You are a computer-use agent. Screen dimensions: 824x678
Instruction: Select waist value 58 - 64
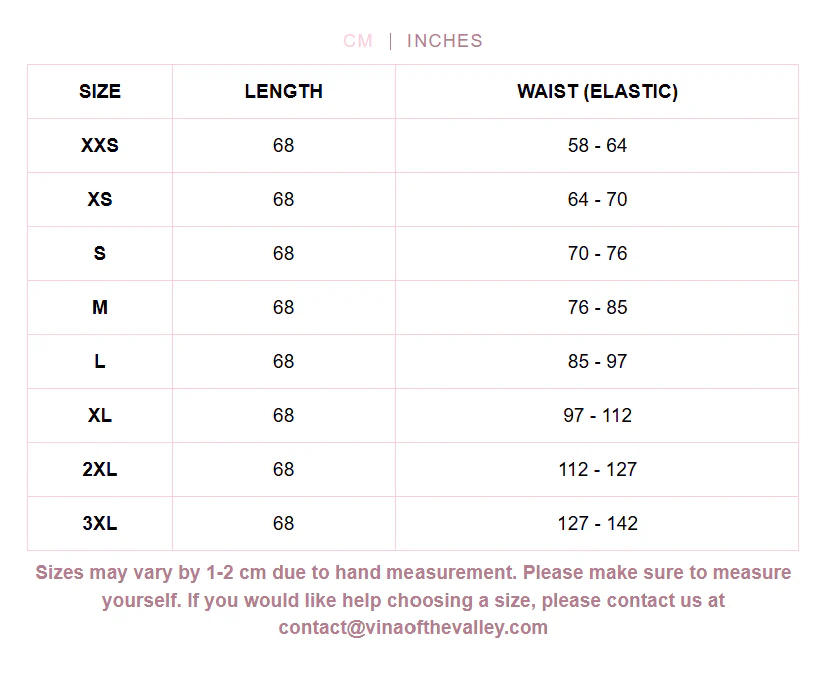coord(598,146)
